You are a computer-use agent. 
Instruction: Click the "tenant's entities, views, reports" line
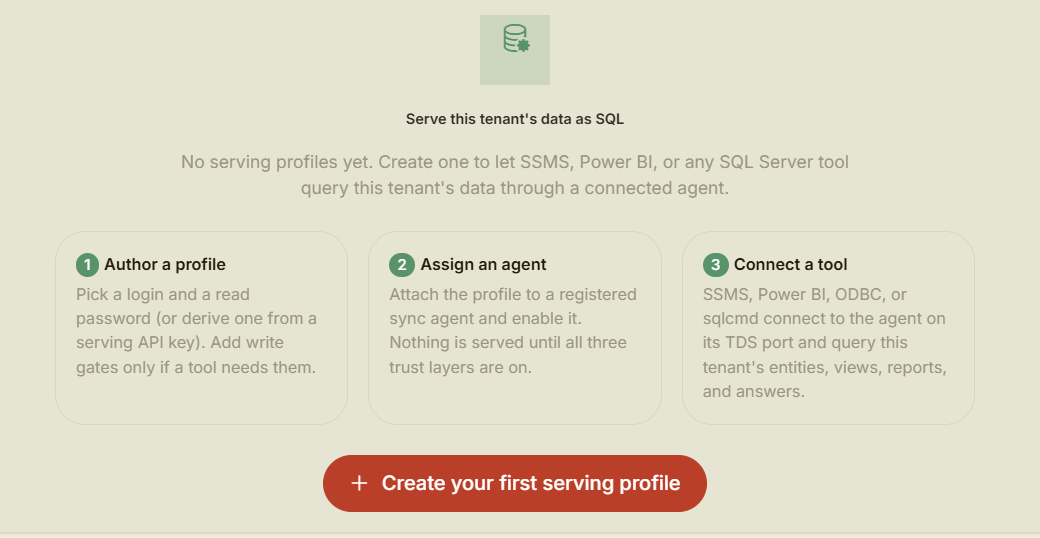(824, 367)
